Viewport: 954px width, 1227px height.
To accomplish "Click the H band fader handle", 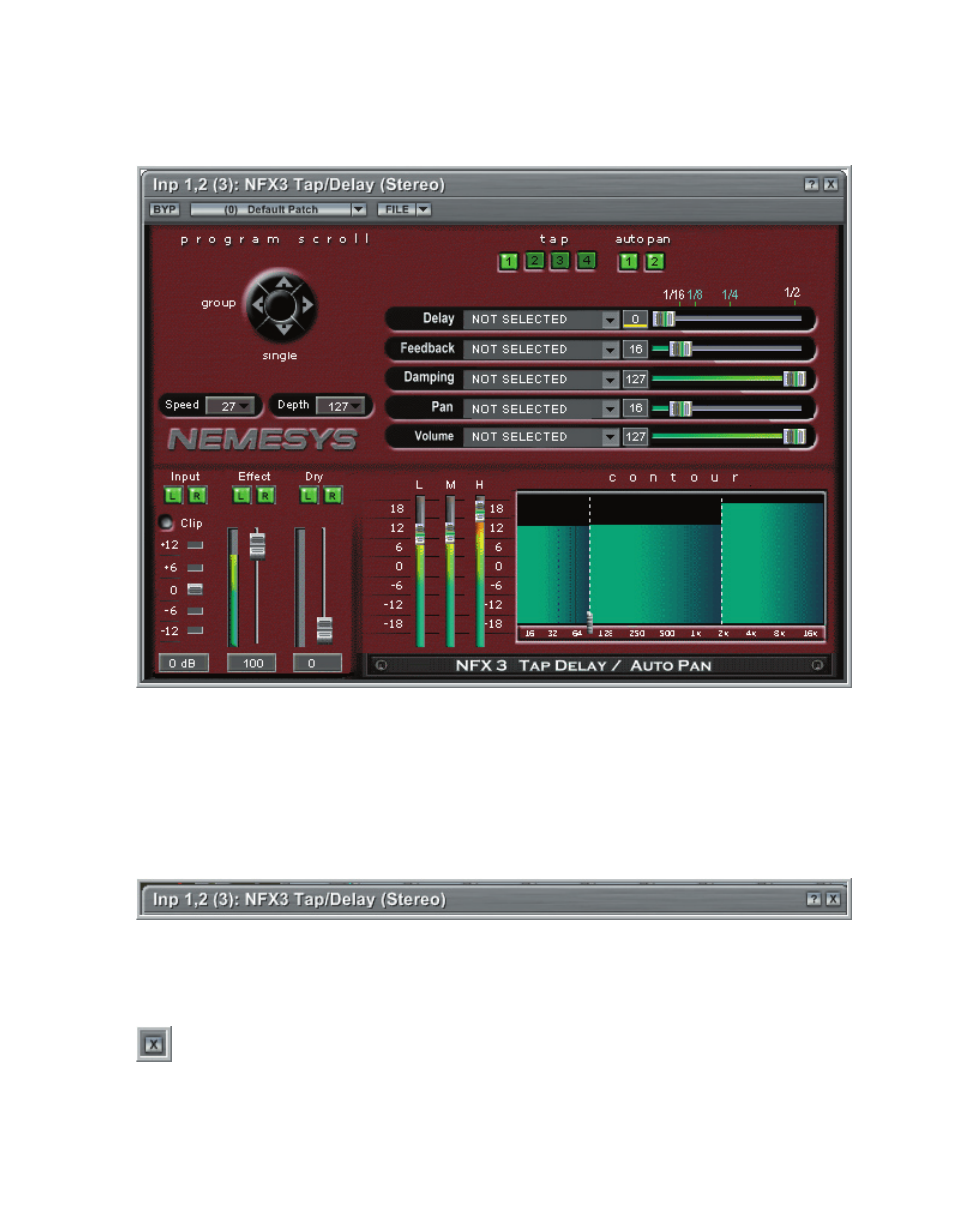I will coord(480,510).
